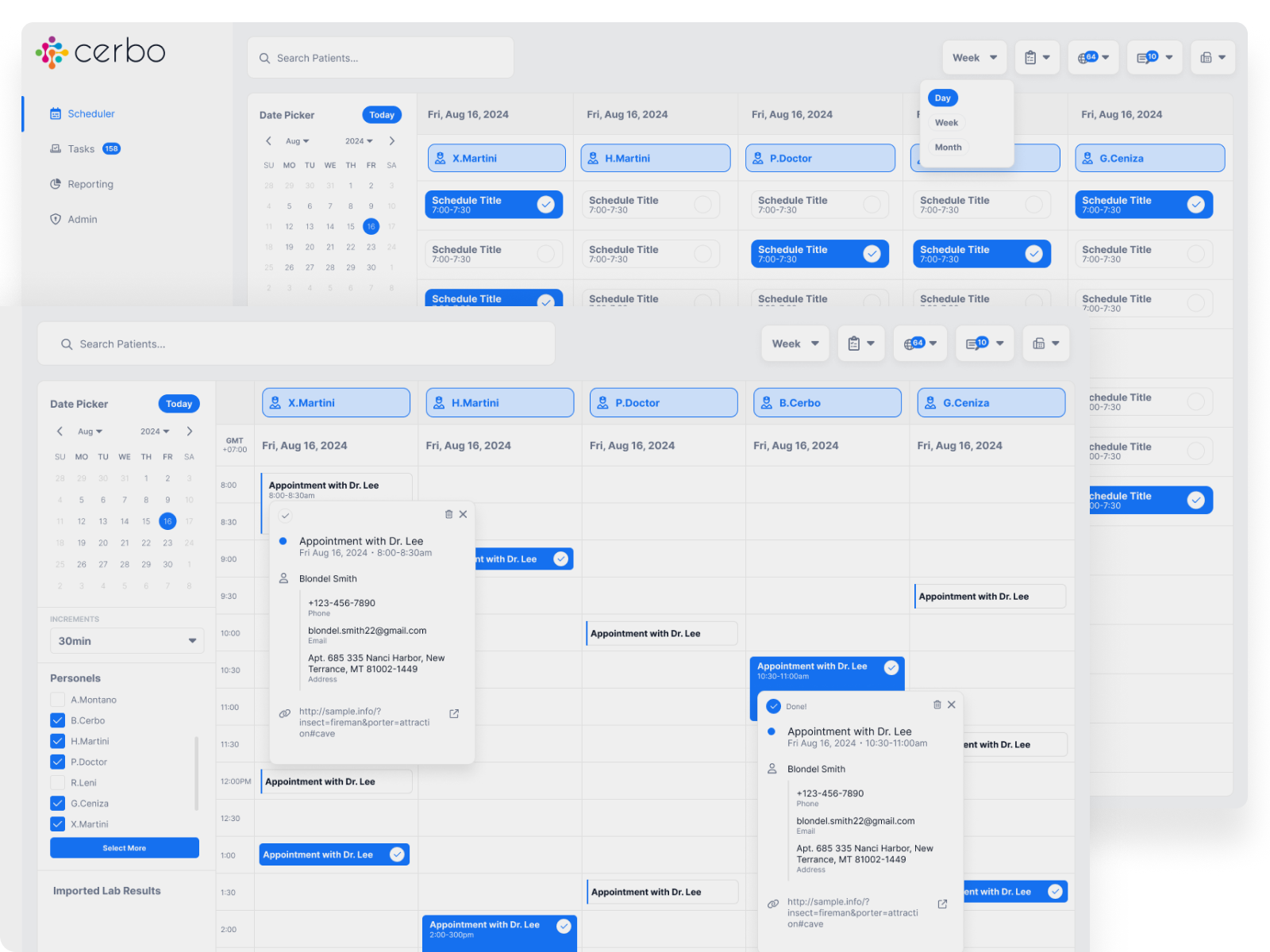The width and height of the screenshot is (1270, 952).
Task: Delete the 8:00-8:30am appointment via trash icon
Action: (x=448, y=514)
